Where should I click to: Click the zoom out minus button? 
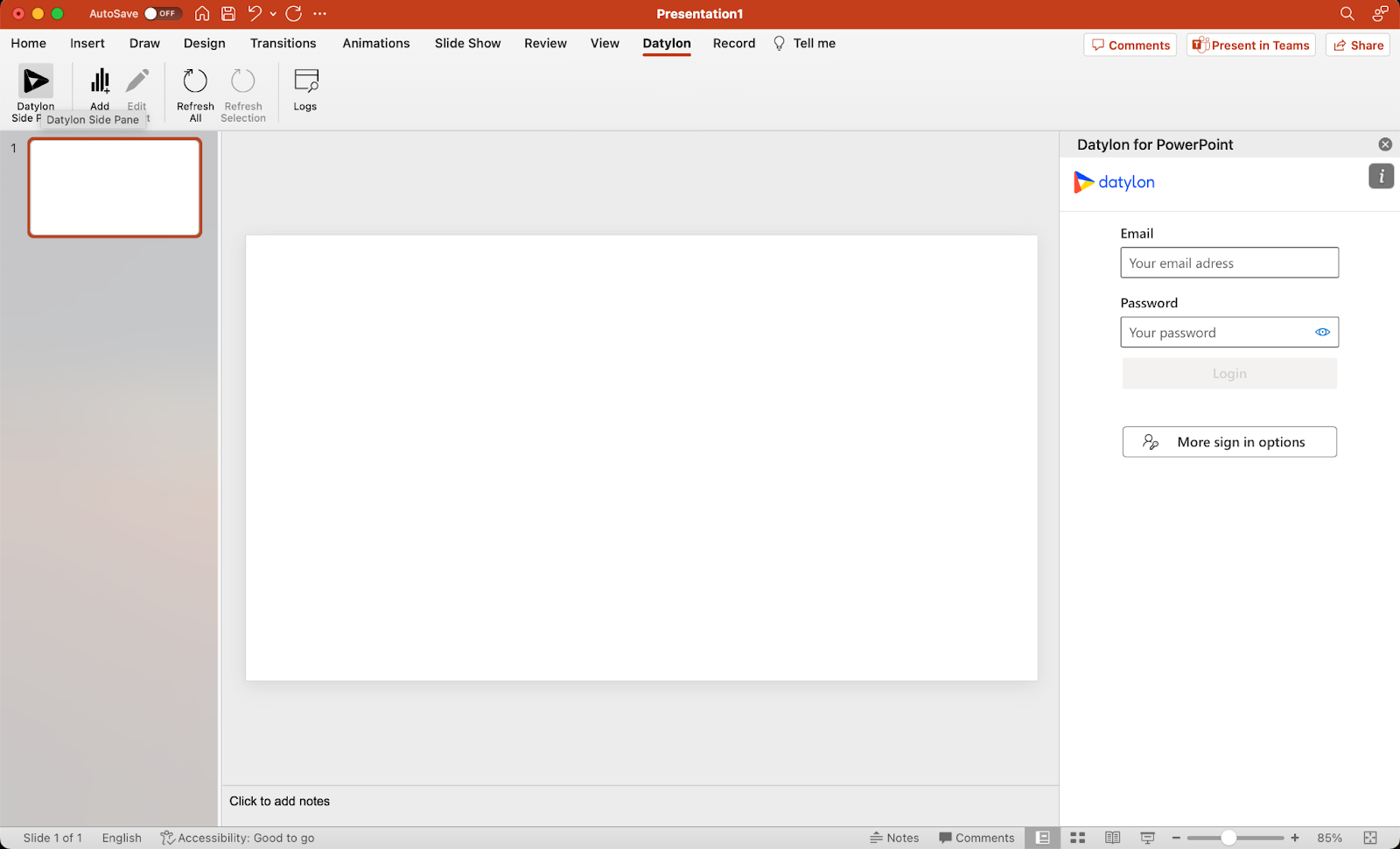pos(1176,838)
